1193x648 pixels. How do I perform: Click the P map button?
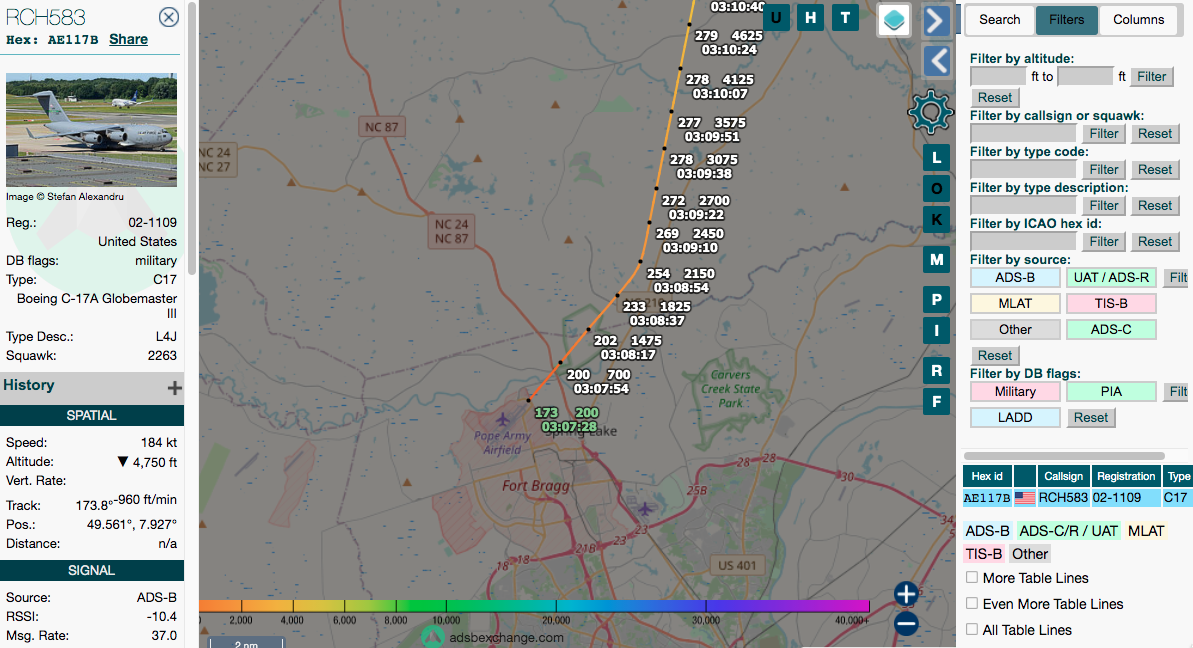pyautogui.click(x=937, y=300)
